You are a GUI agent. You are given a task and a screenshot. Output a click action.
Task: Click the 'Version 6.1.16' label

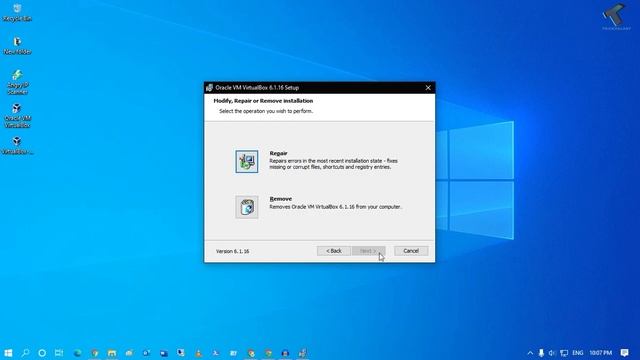[232, 251]
